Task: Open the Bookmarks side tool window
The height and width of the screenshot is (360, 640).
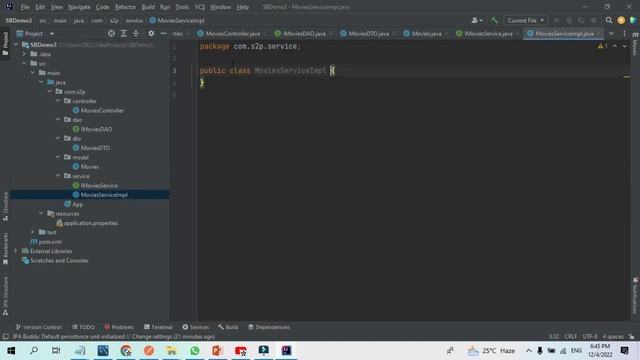Action: [5, 249]
